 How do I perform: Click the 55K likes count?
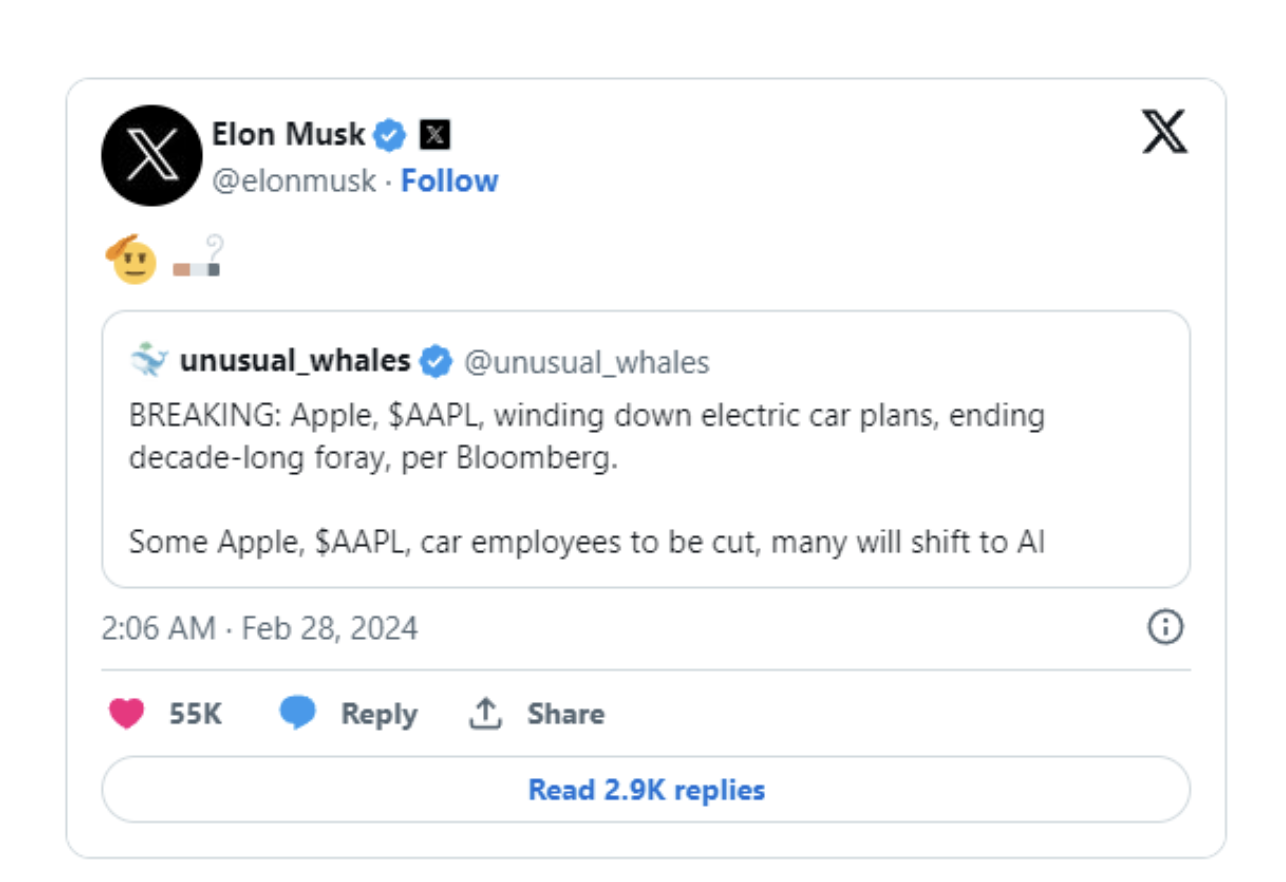coord(195,714)
